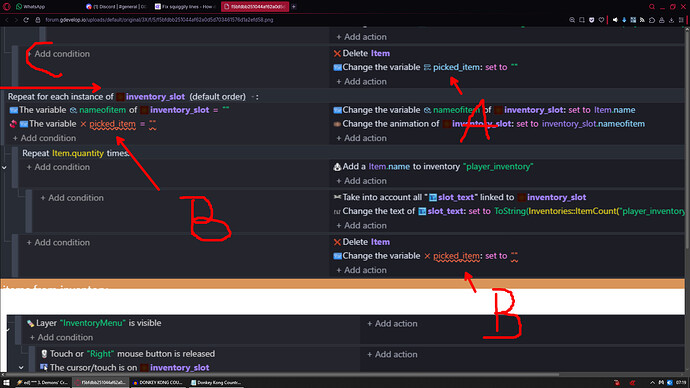This screenshot has width=690, height=388.
Task: Click the horizontal scrollbar under the image
Action: [x=282, y=375]
